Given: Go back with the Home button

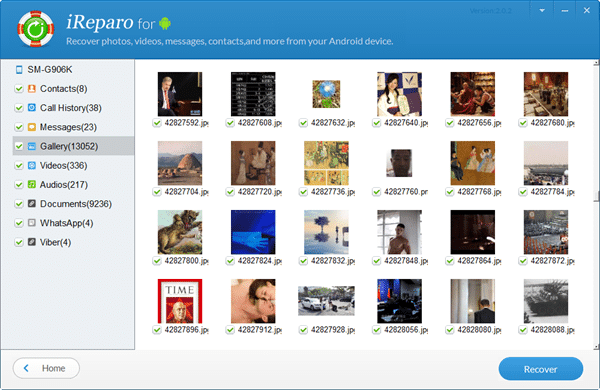Looking at the screenshot, I should [46, 368].
